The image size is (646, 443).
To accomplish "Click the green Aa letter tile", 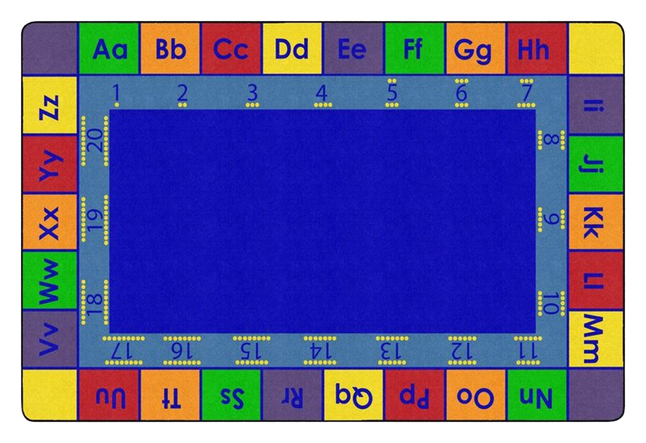I will [x=109, y=49].
